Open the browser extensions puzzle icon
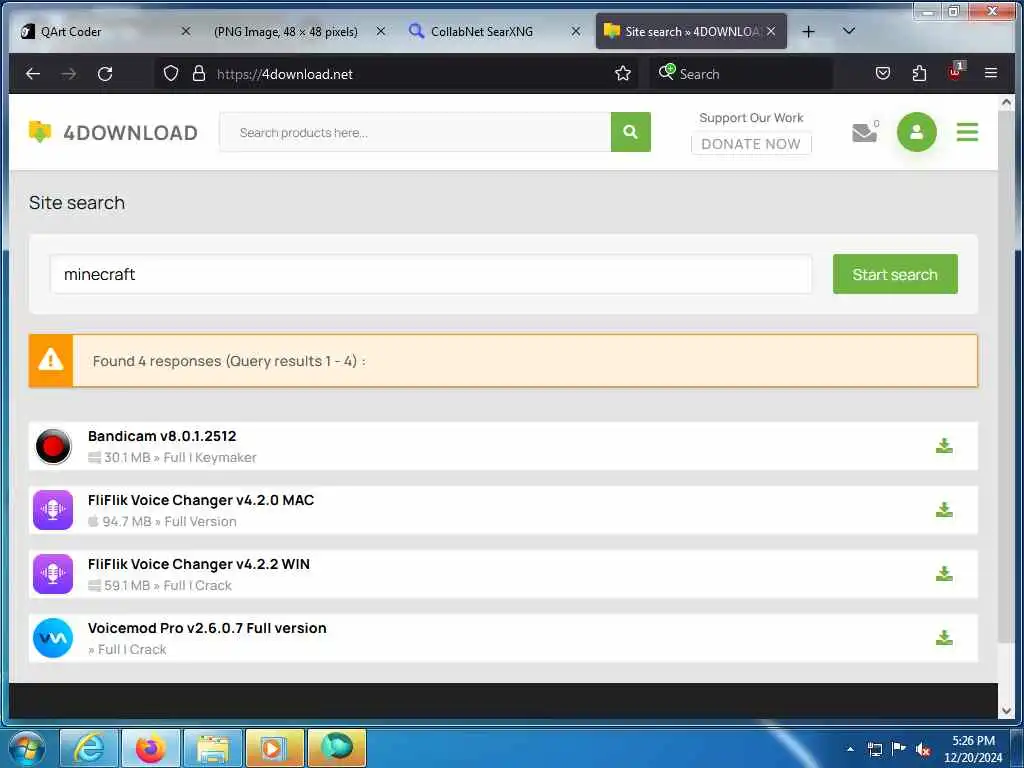This screenshot has width=1024, height=768. 919,74
